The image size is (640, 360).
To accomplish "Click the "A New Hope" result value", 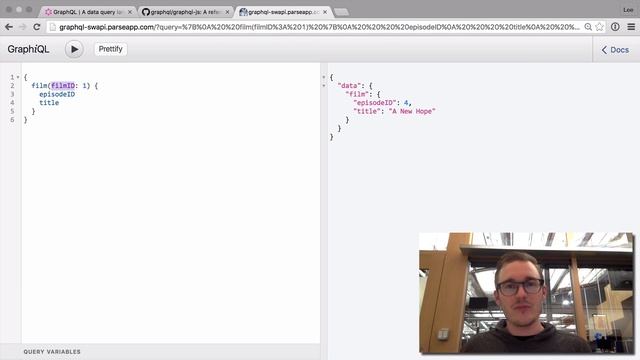I will tap(412, 111).
